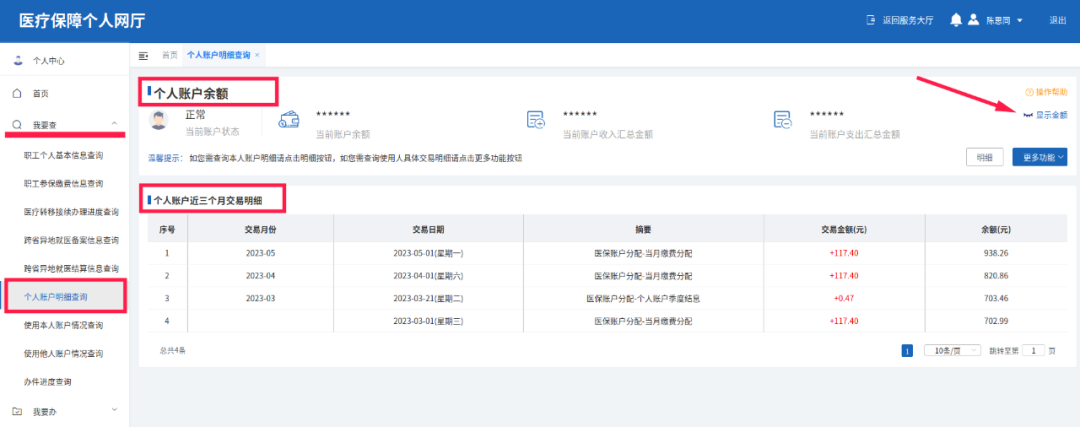Collapse sidebar using the menu fold icon

143,55
